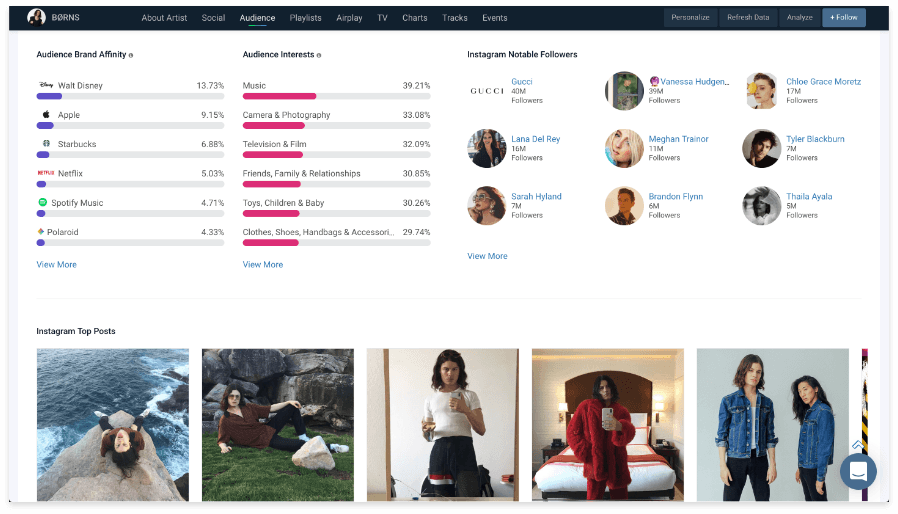Image resolution: width=898 pixels, height=514 pixels.
Task: Open the chat support bubble icon
Action: coord(858,472)
